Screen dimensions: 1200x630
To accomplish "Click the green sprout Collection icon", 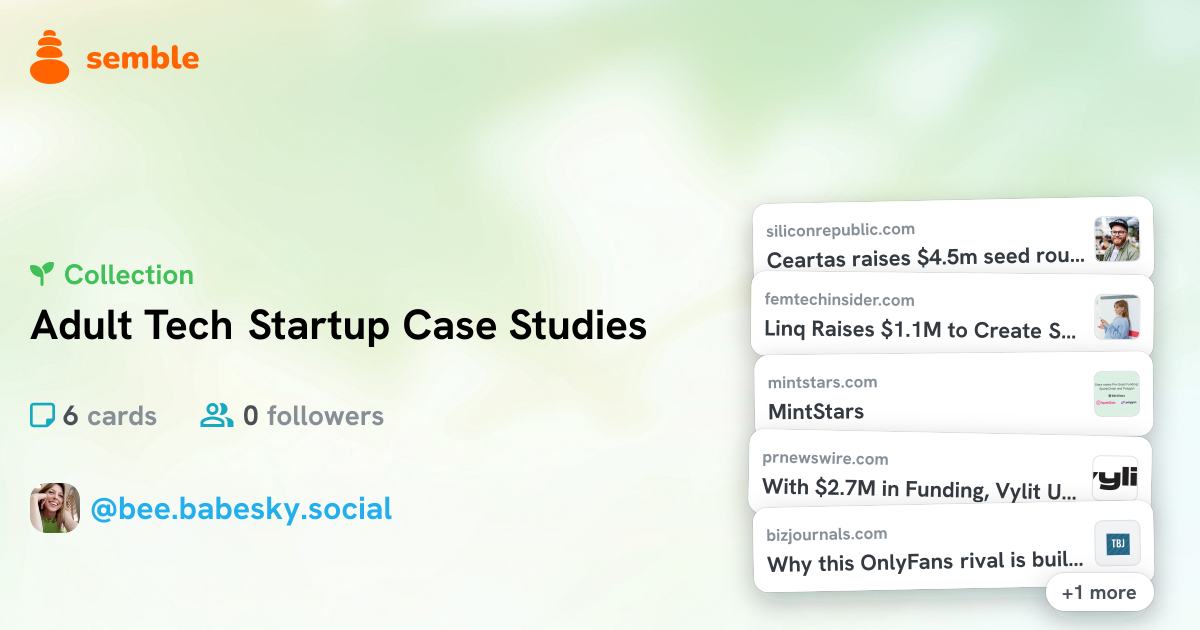I will coord(42,274).
